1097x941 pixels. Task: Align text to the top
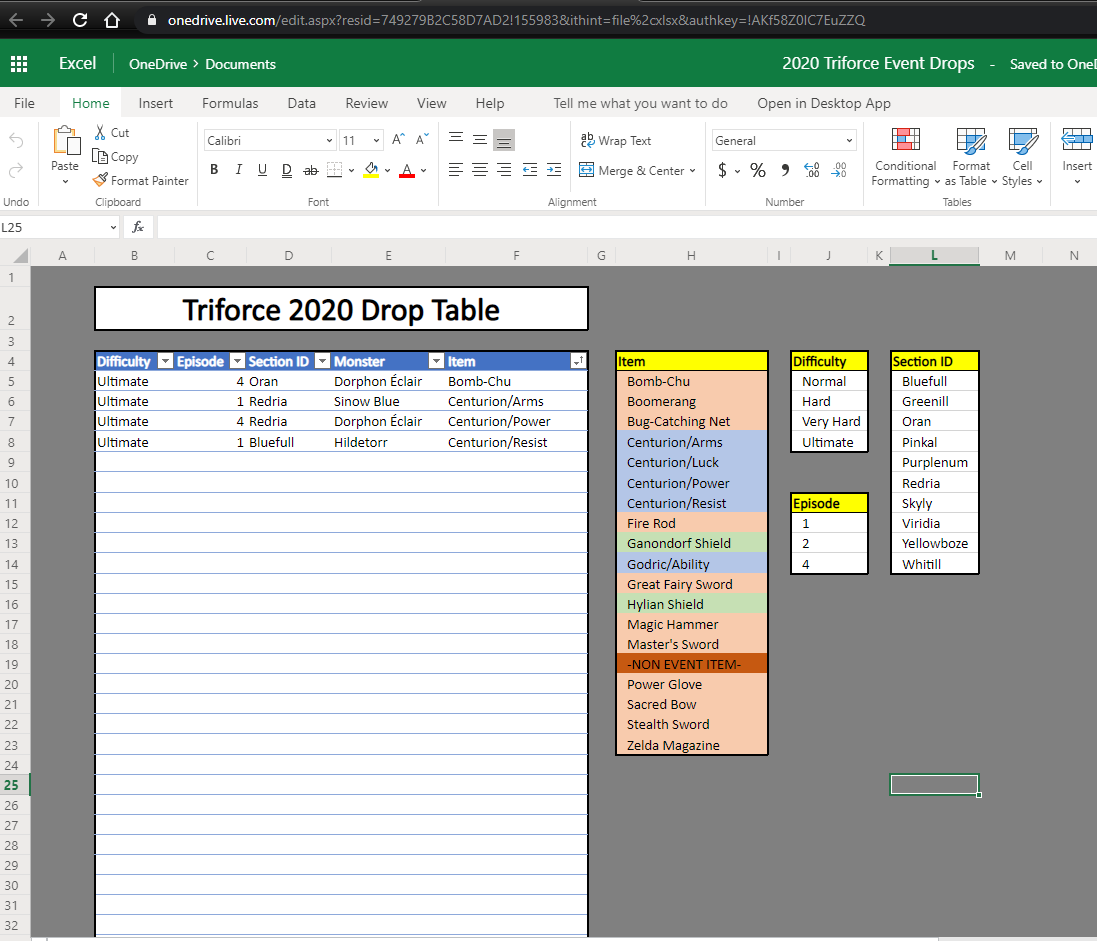coord(456,139)
